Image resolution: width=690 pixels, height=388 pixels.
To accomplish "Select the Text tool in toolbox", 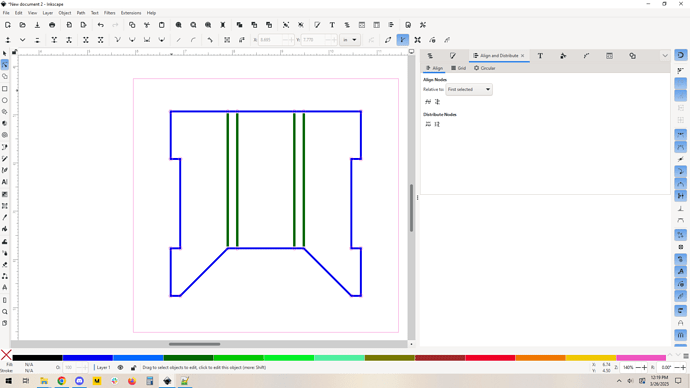I will coord(5,182).
